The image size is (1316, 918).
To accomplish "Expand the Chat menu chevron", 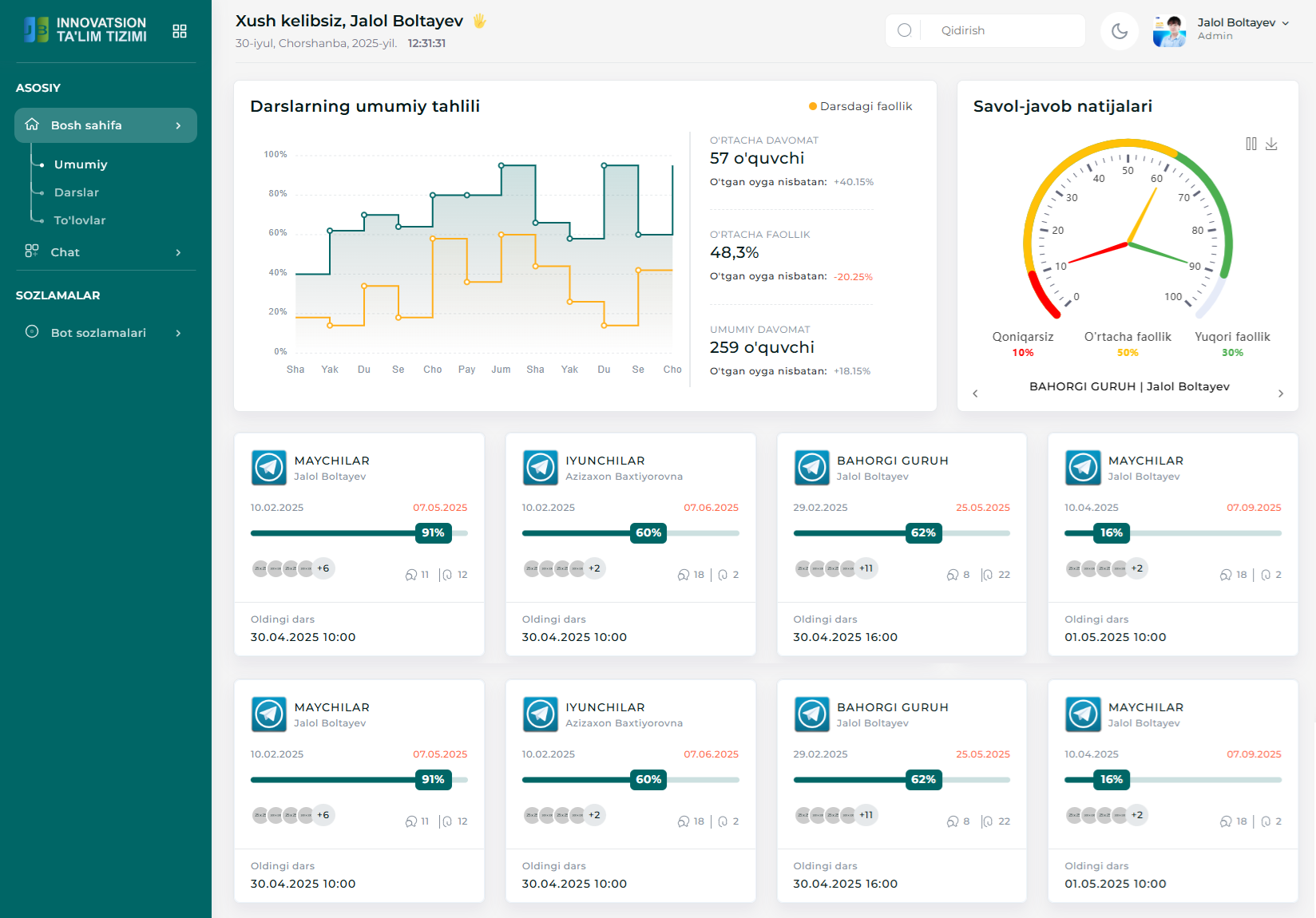I will (x=178, y=252).
